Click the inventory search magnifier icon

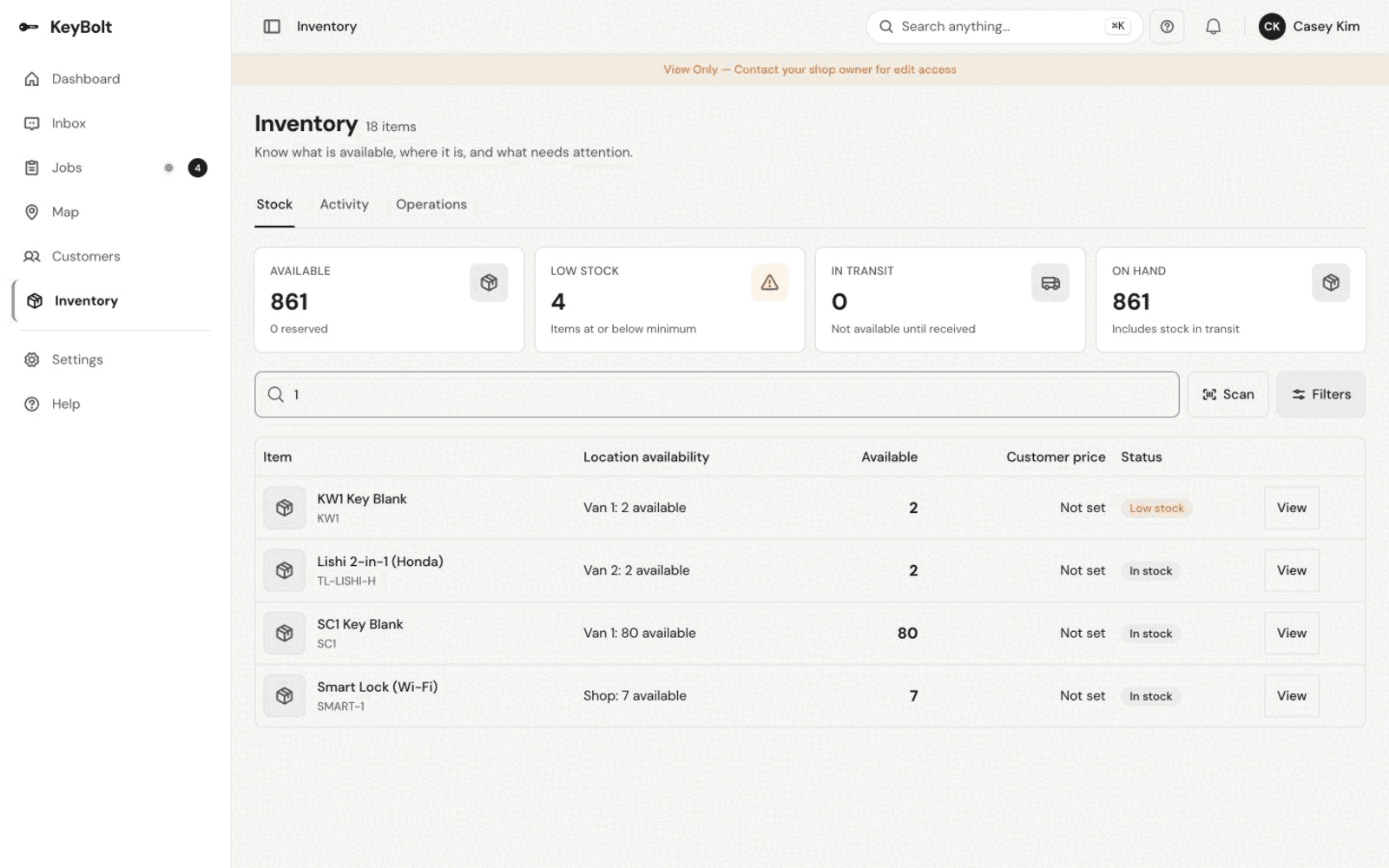coord(276,394)
